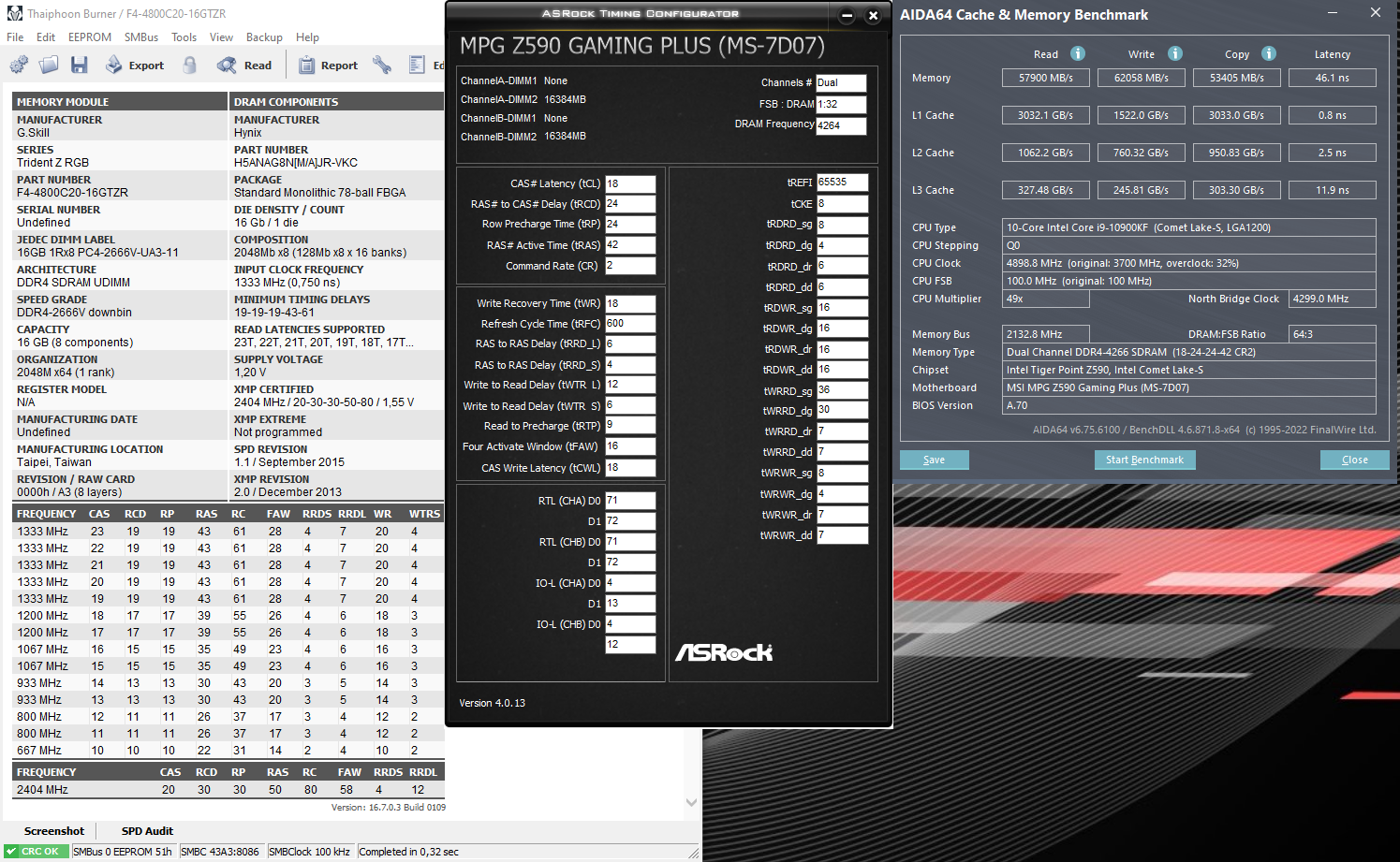Screen dimensions: 1400x862
Task: Click the DRAM Frequency field in ASRock configurator
Action: (x=841, y=125)
